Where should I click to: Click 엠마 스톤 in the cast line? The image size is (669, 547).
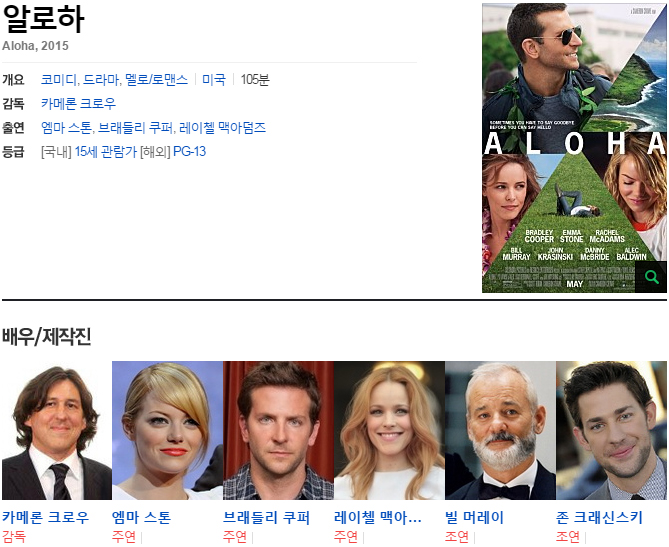(x=66, y=128)
